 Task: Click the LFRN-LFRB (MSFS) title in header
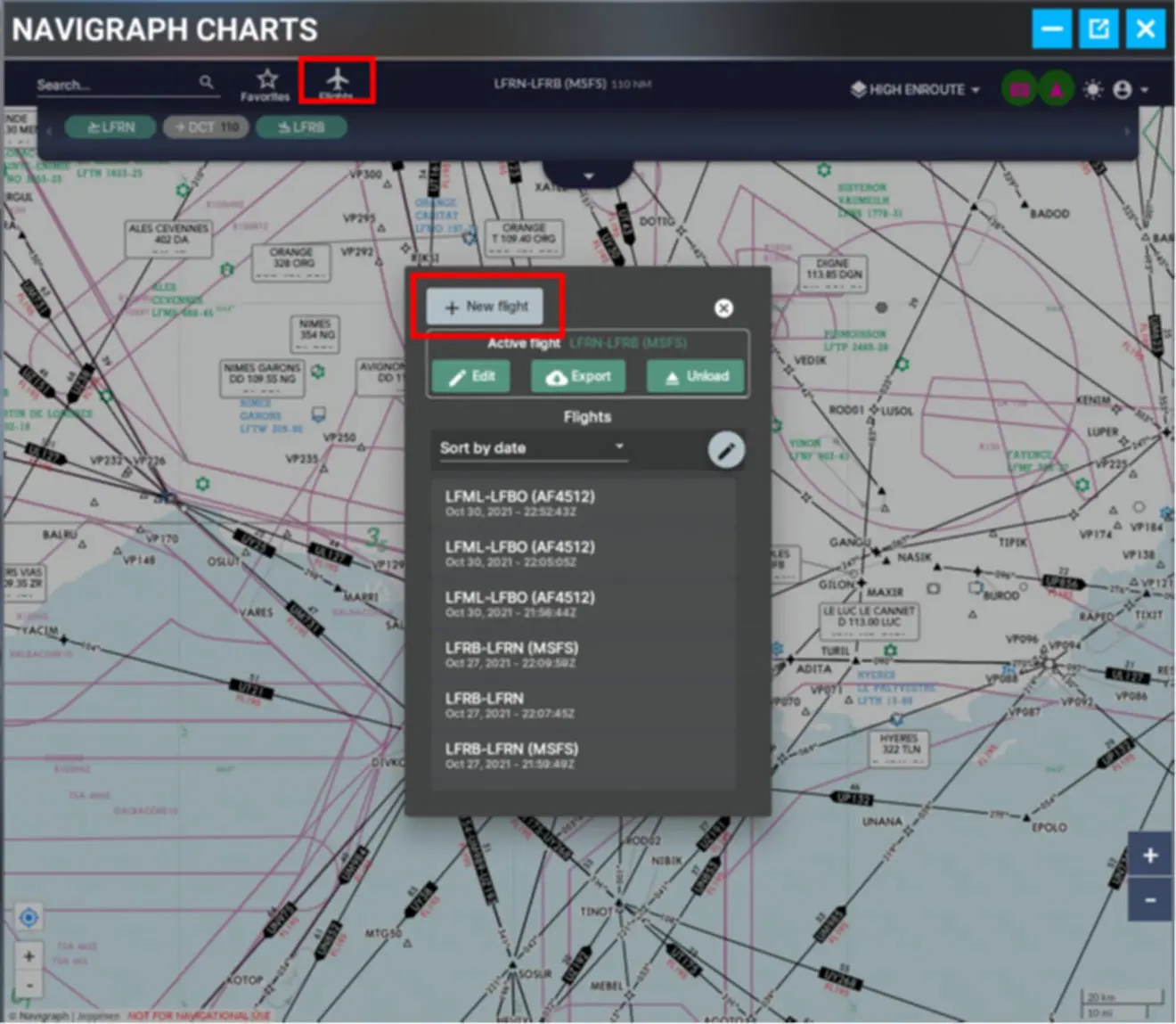[x=550, y=84]
